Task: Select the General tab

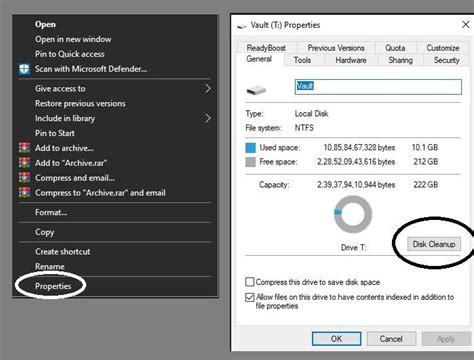Action: coord(259,59)
